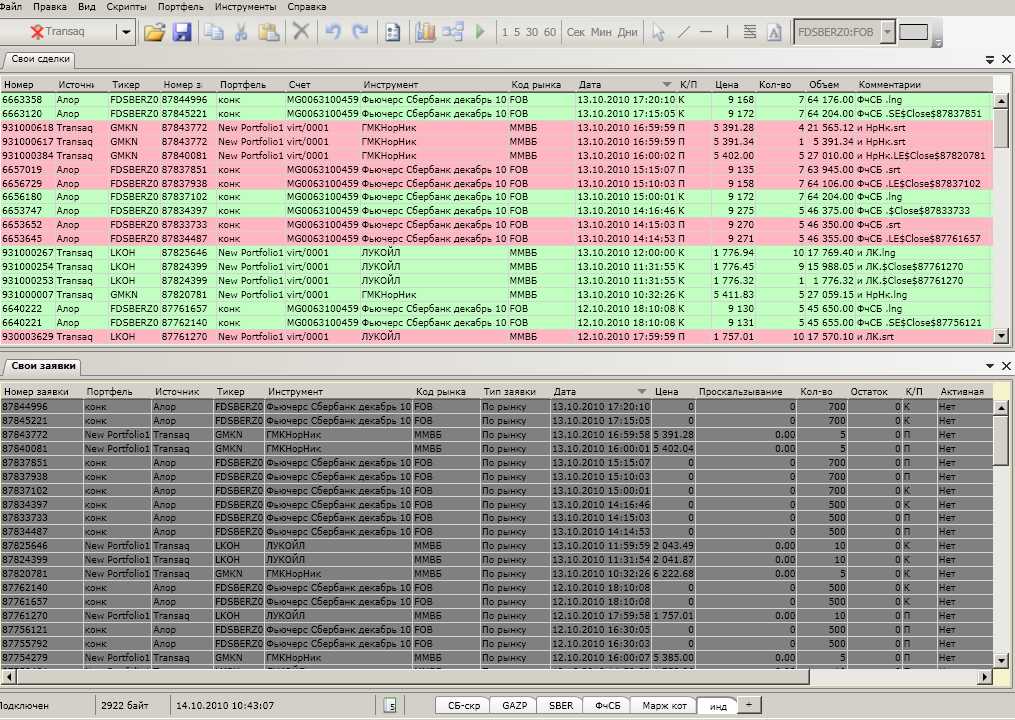Screen dimensions: 1015x720
Task: Click the undo arrow icon
Action: tap(333, 31)
